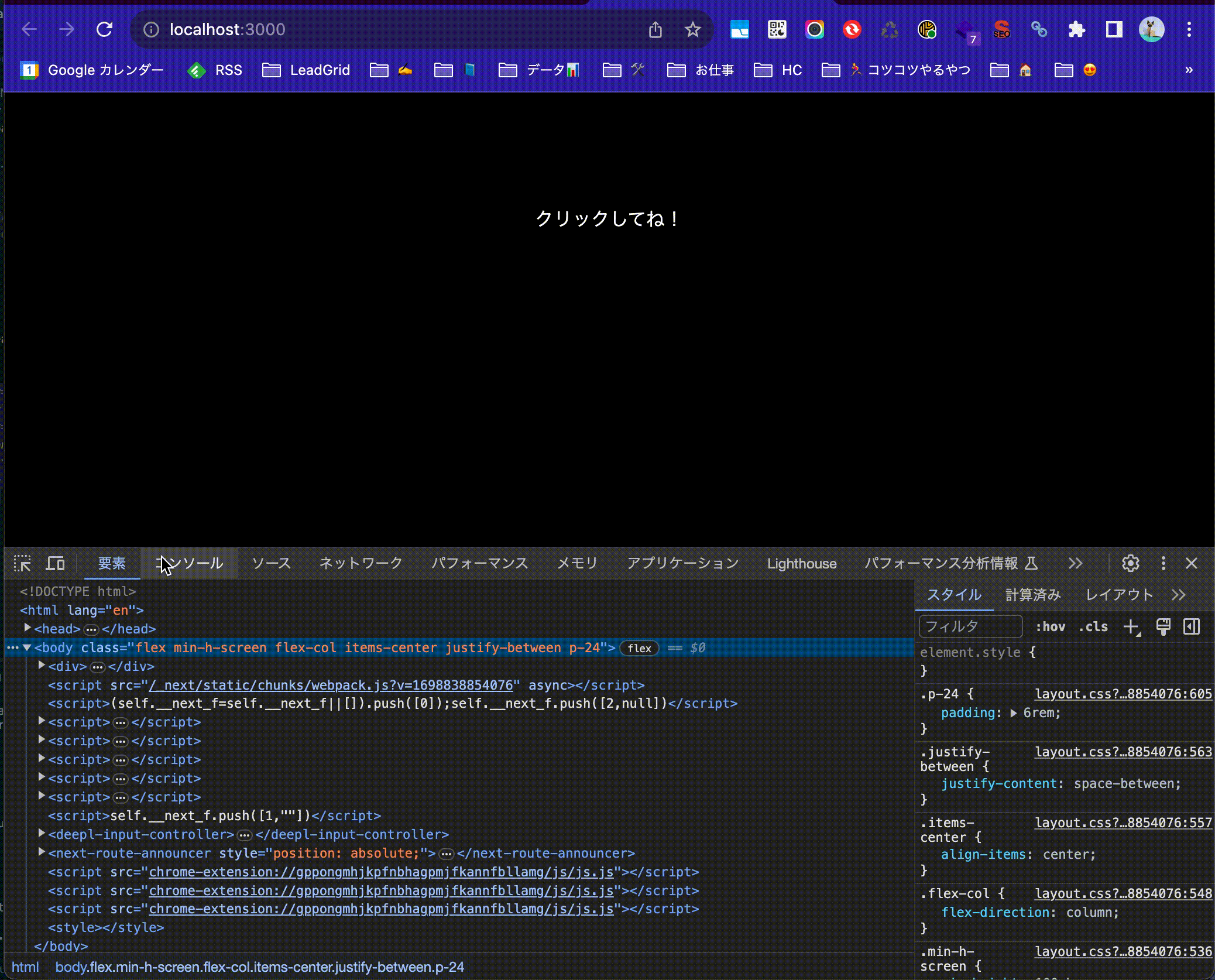Viewport: 1215px width, 980px height.
Task: Click the paint brush icon in the Styles toolbar
Action: [1163, 626]
